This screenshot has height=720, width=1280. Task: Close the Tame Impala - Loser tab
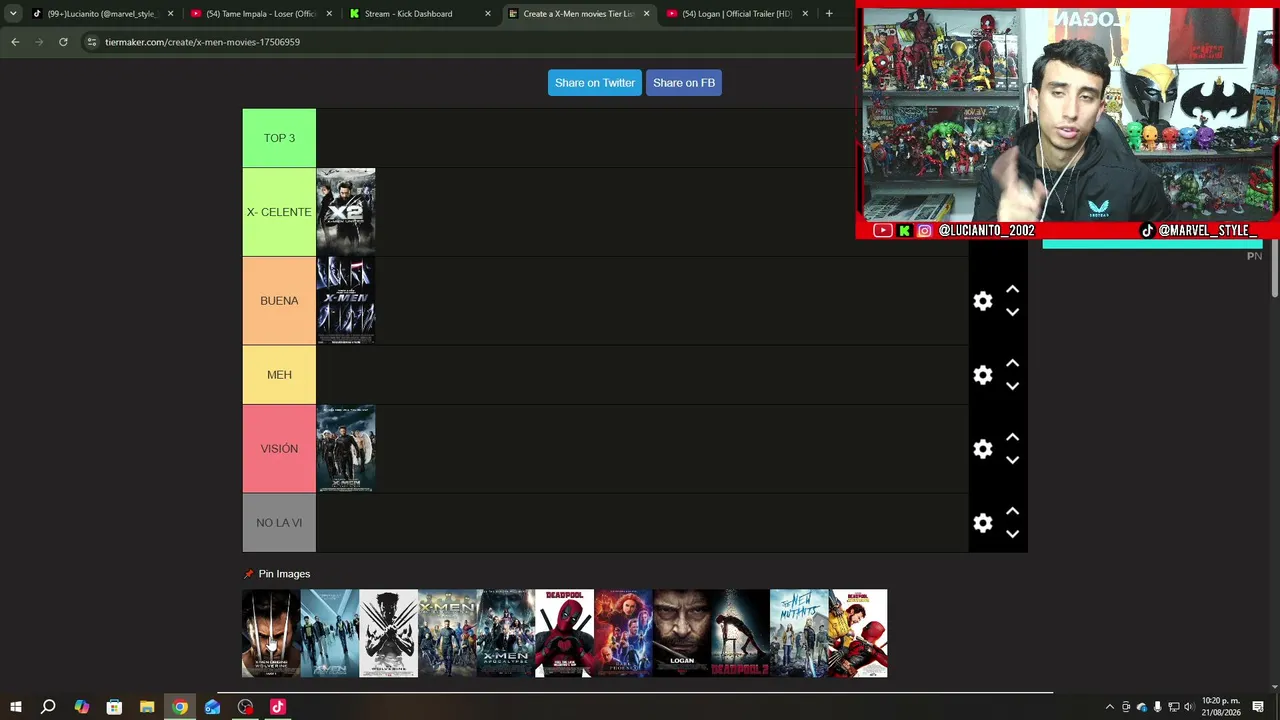pyautogui.click(x=329, y=14)
